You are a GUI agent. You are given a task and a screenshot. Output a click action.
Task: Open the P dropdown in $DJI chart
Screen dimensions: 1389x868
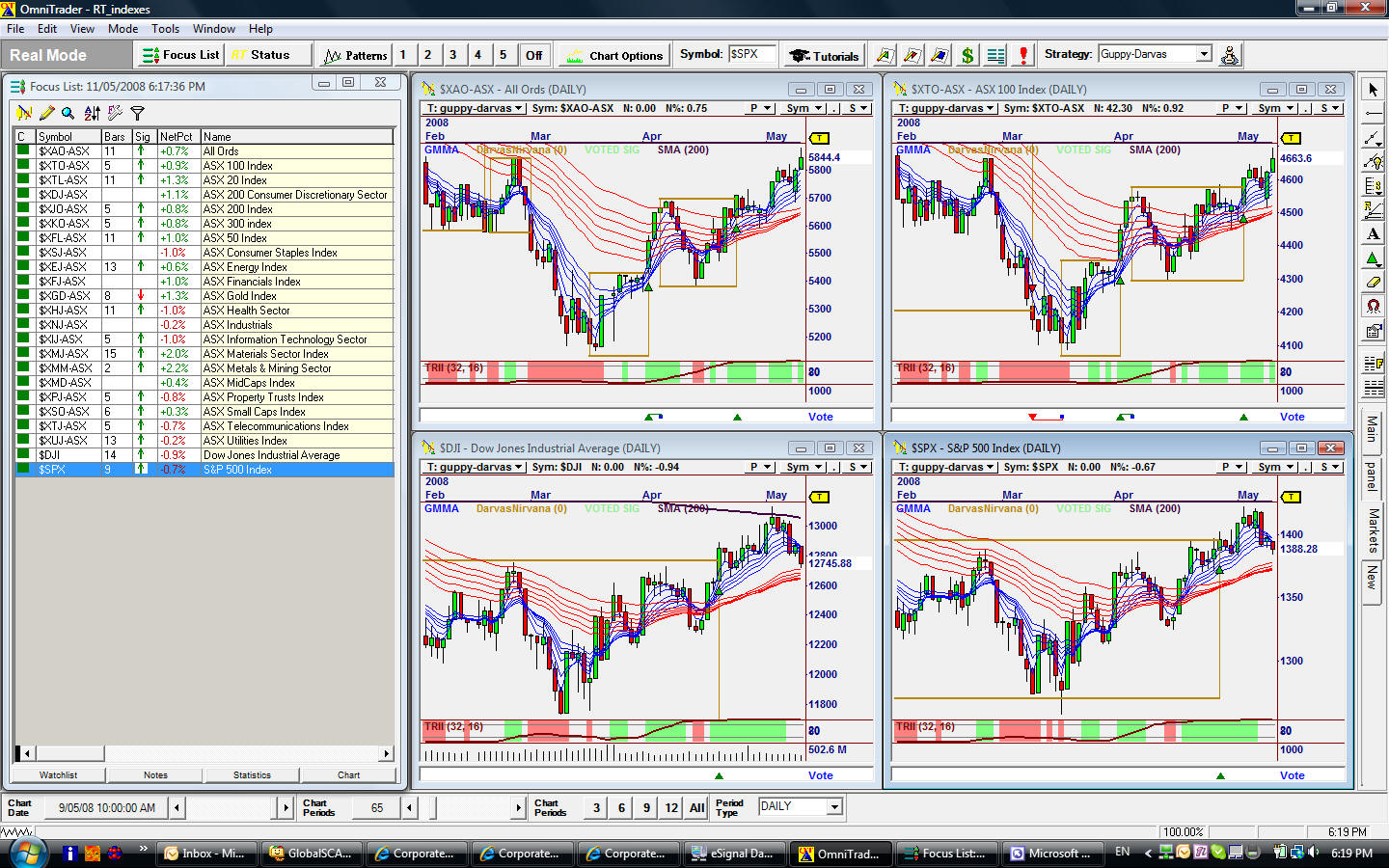coord(761,467)
